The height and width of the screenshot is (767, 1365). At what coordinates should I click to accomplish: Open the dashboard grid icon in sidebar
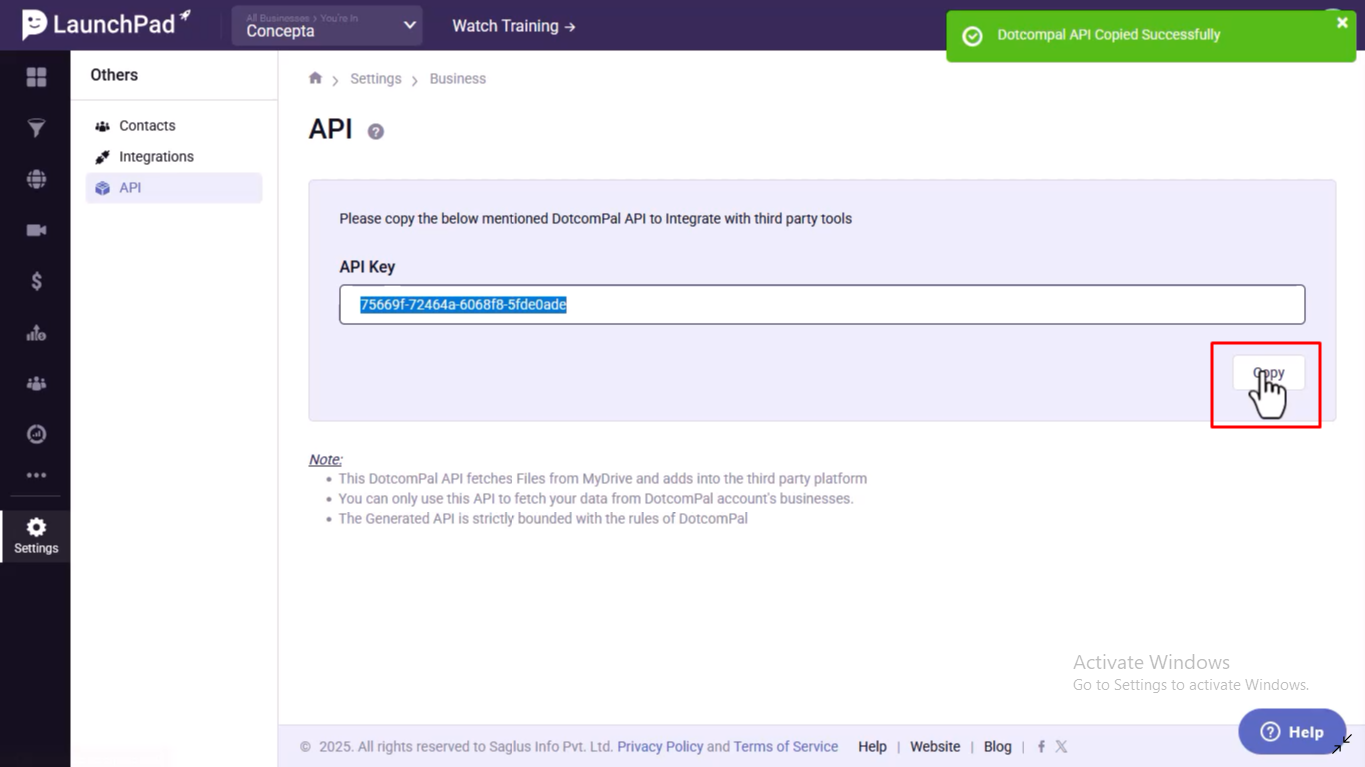tap(36, 77)
